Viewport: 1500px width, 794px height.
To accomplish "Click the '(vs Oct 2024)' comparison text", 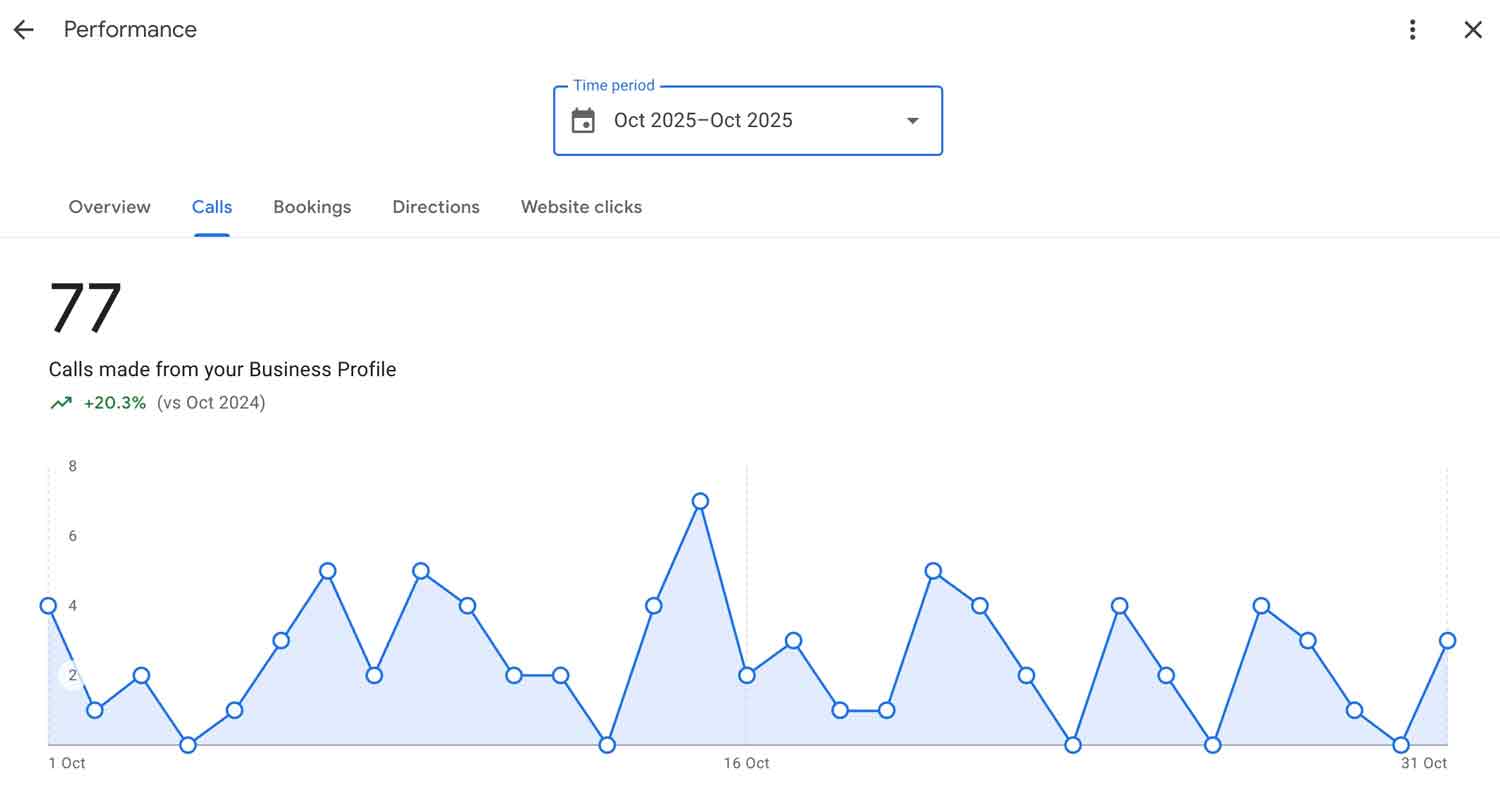I will [211, 403].
